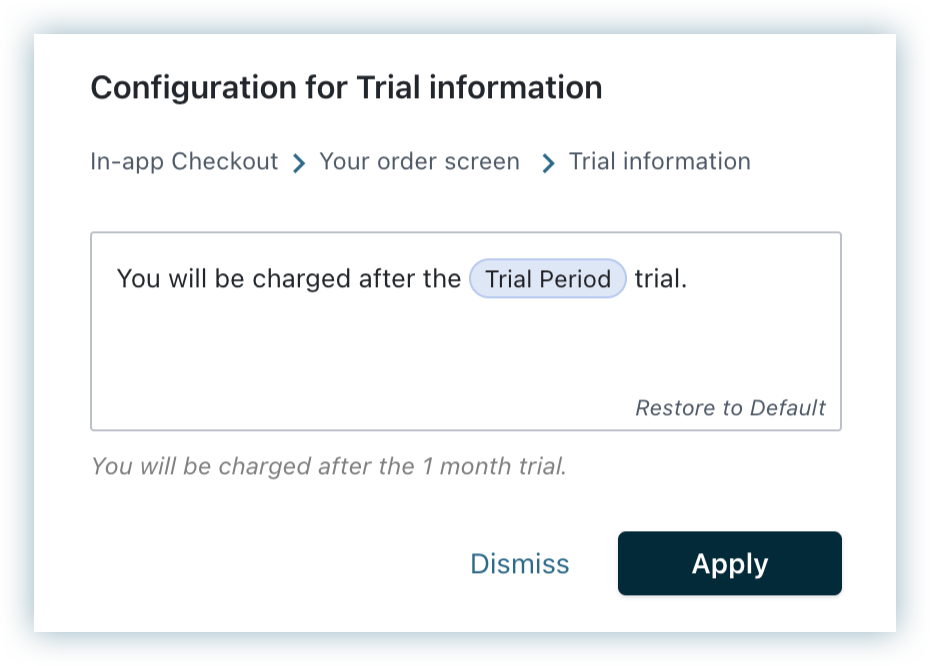Click the chevron before Trial information
This screenshot has height=666, width=930.
tap(548, 164)
